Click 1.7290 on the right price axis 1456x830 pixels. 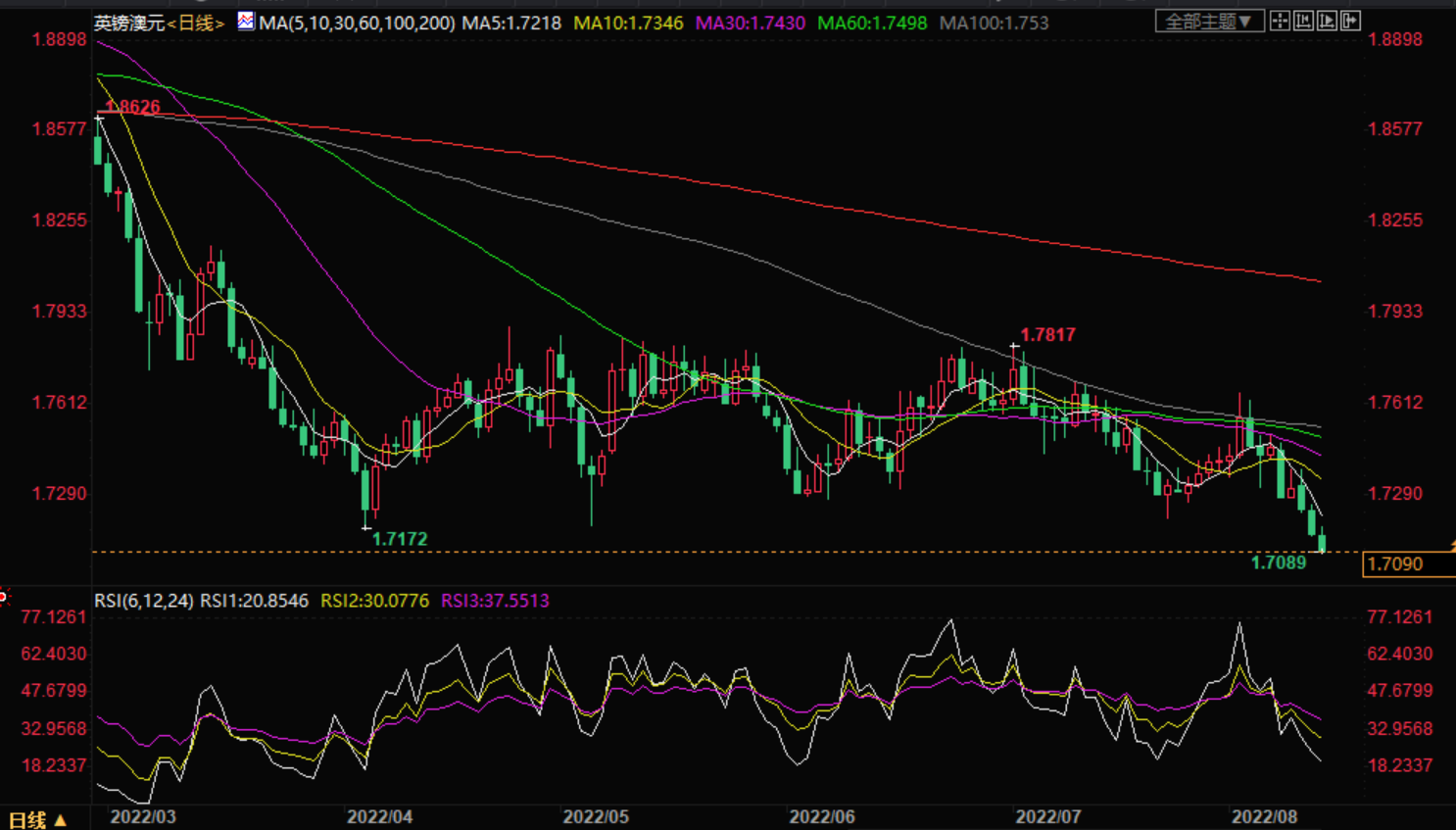[1395, 493]
